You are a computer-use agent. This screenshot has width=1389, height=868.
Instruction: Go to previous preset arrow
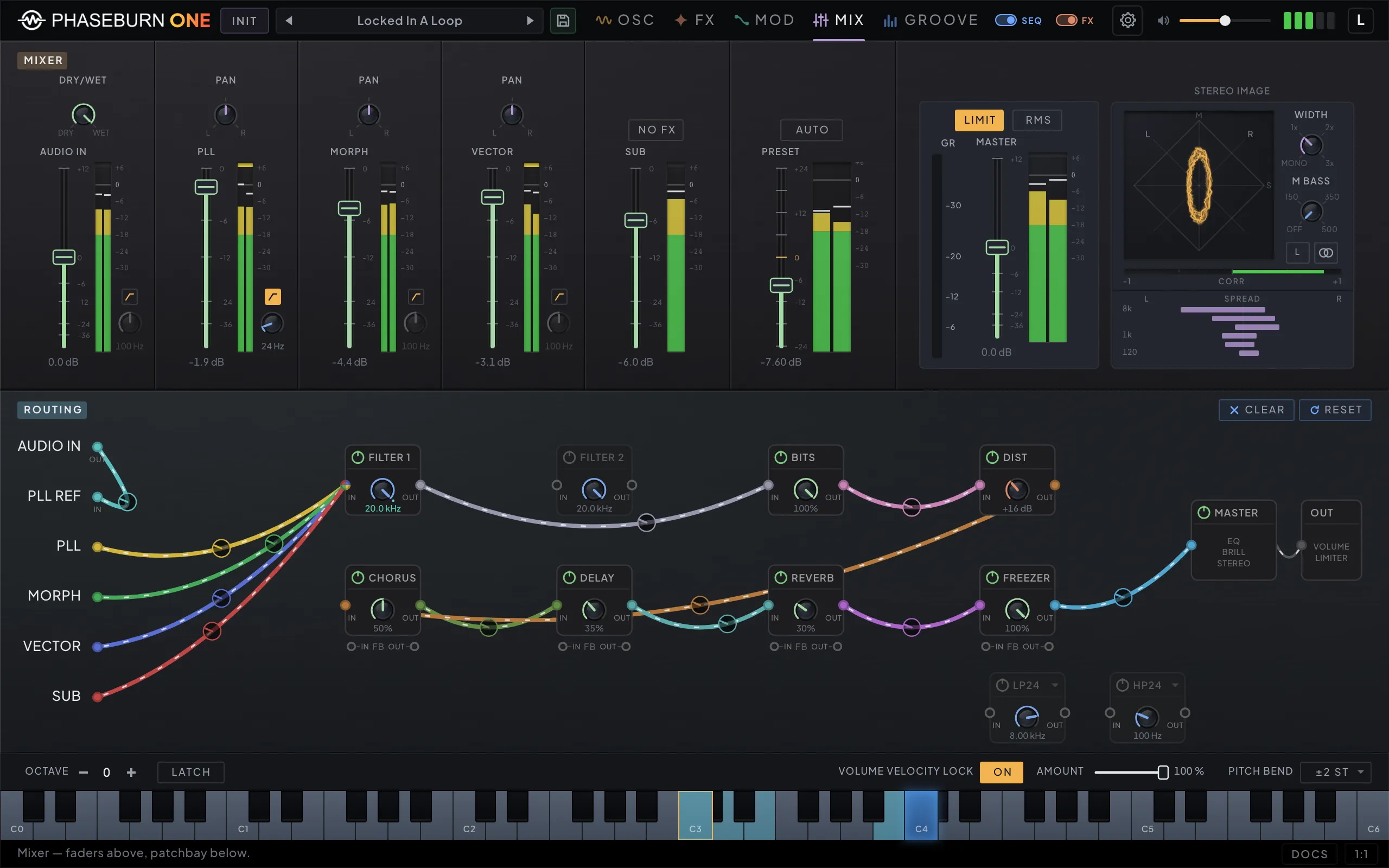coord(289,21)
